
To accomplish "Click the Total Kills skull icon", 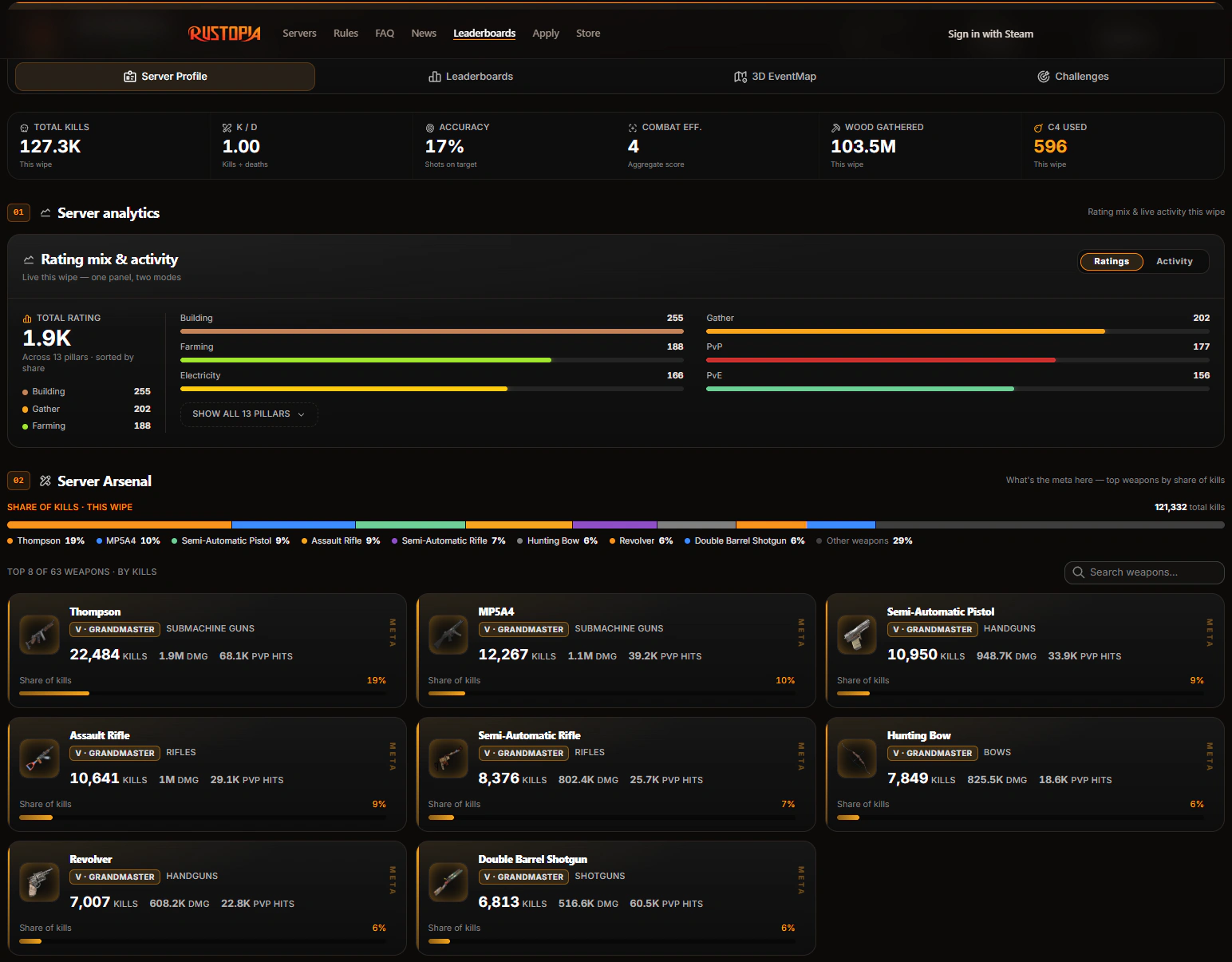I will click(x=24, y=128).
